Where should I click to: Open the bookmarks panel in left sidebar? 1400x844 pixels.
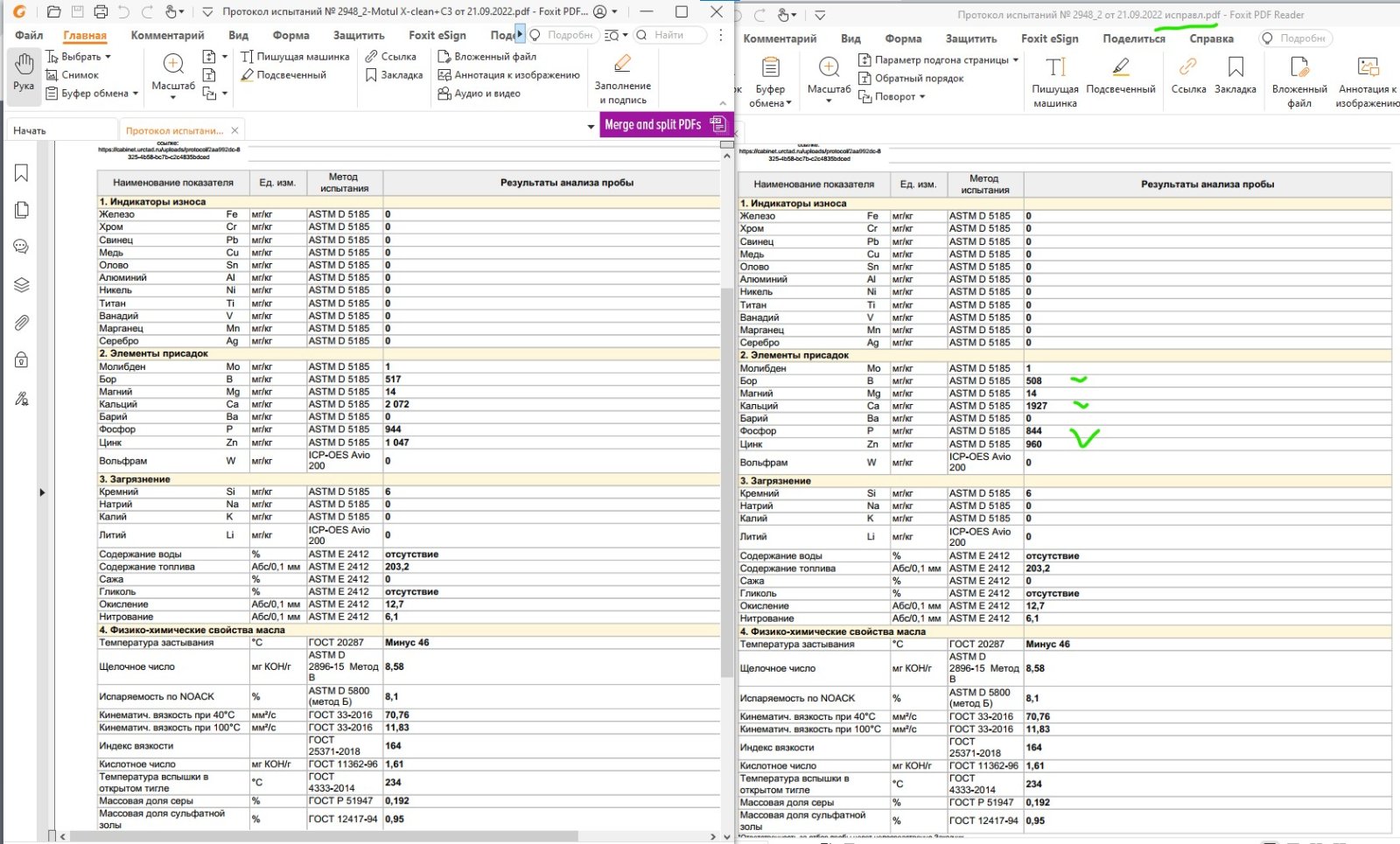pos(22,173)
